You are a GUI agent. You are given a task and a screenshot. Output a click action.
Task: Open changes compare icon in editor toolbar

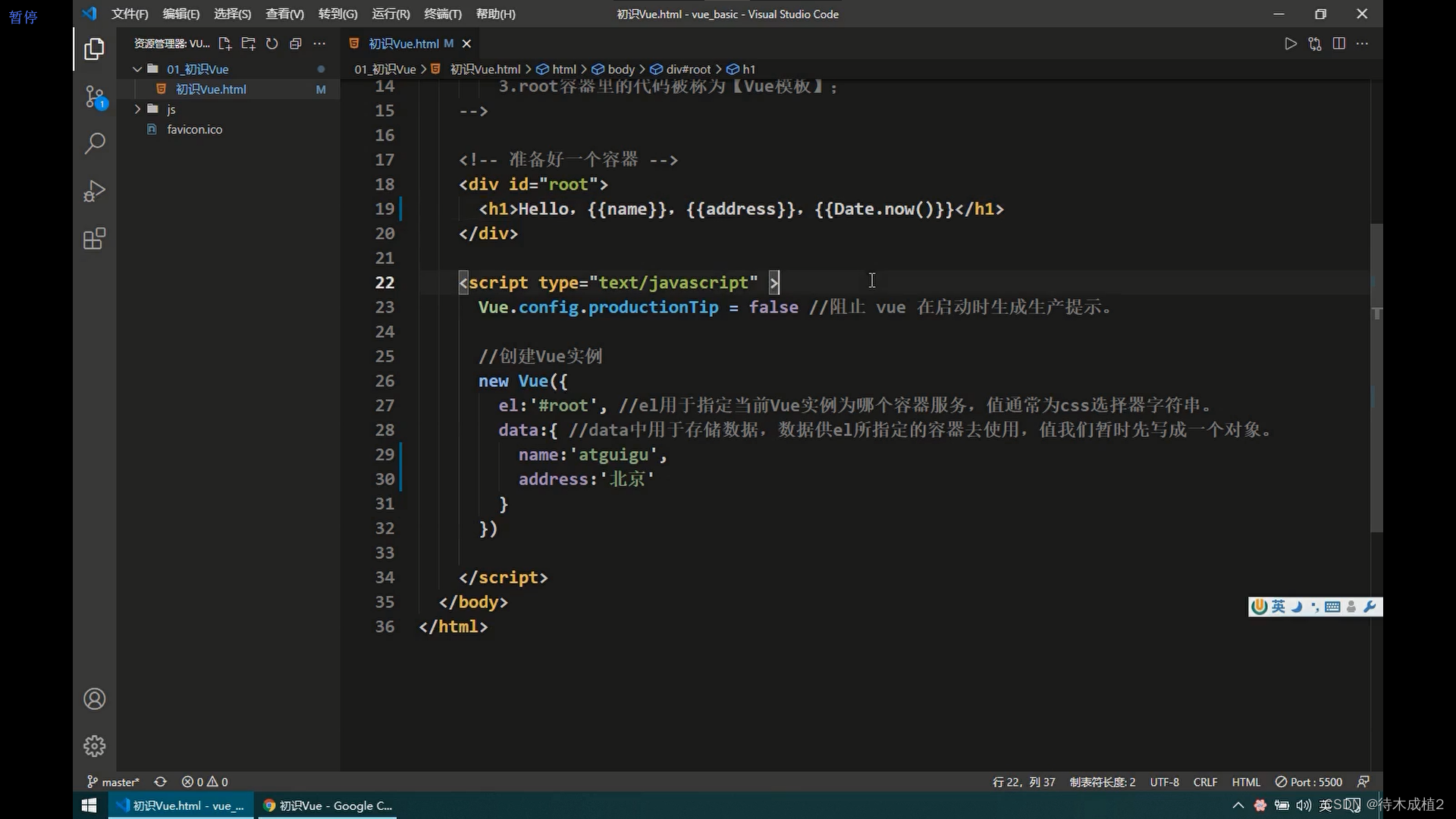coord(1315,44)
